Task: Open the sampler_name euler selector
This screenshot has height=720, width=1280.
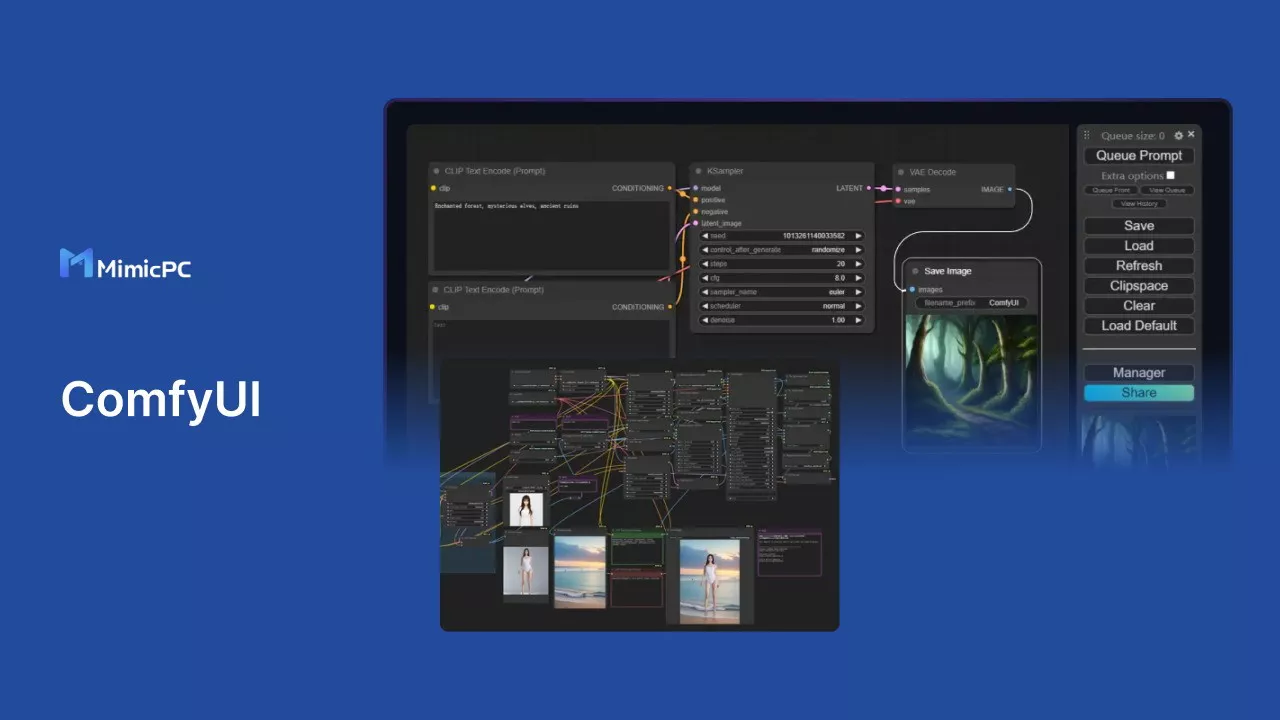Action: [x=782, y=292]
